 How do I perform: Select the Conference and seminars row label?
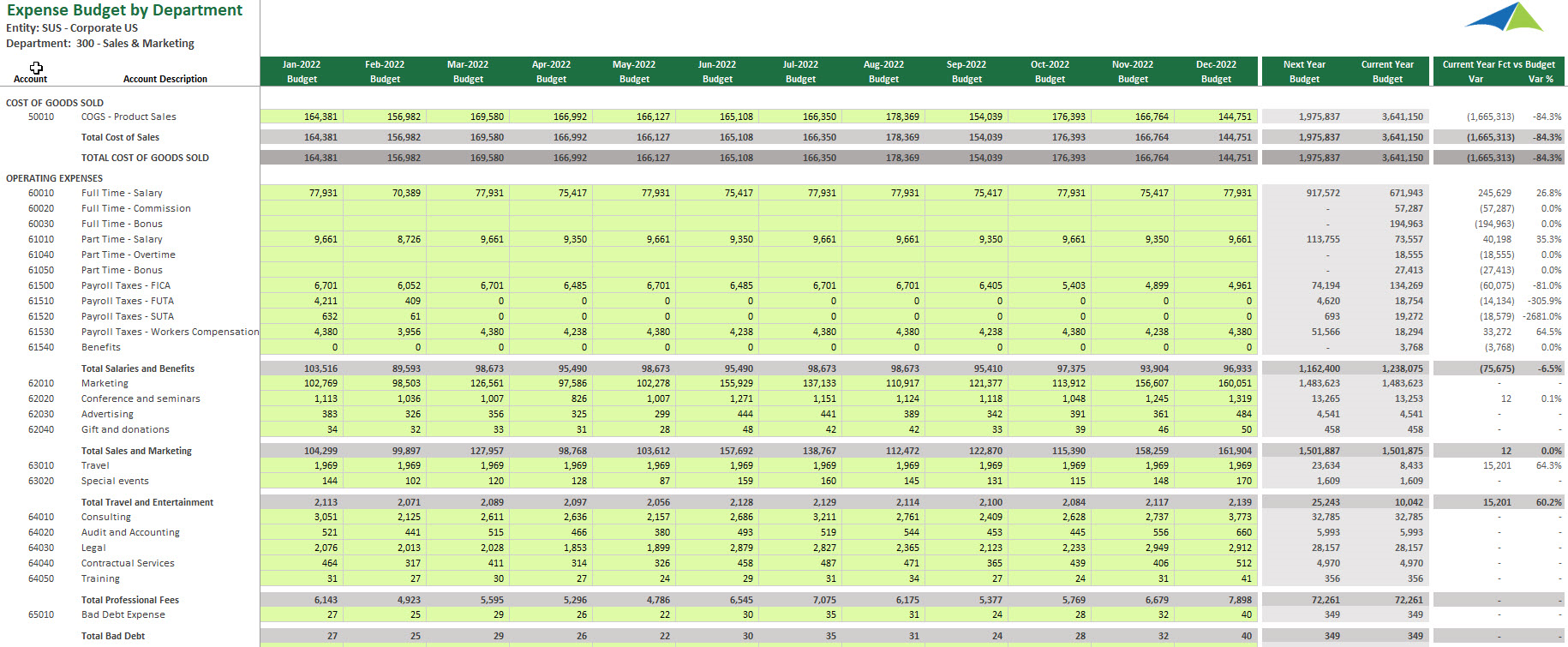click(x=141, y=398)
